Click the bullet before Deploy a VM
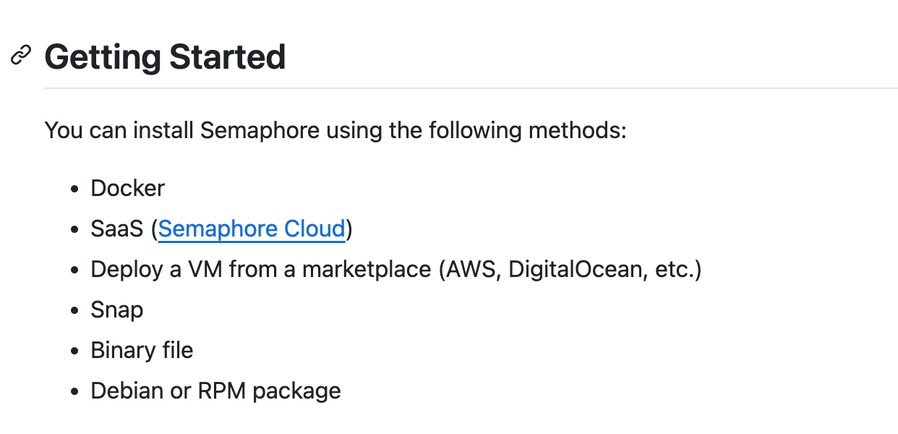 tap(74, 270)
